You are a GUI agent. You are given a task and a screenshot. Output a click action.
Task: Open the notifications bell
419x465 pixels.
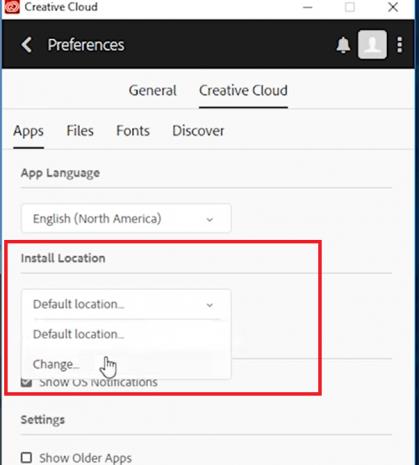point(343,45)
